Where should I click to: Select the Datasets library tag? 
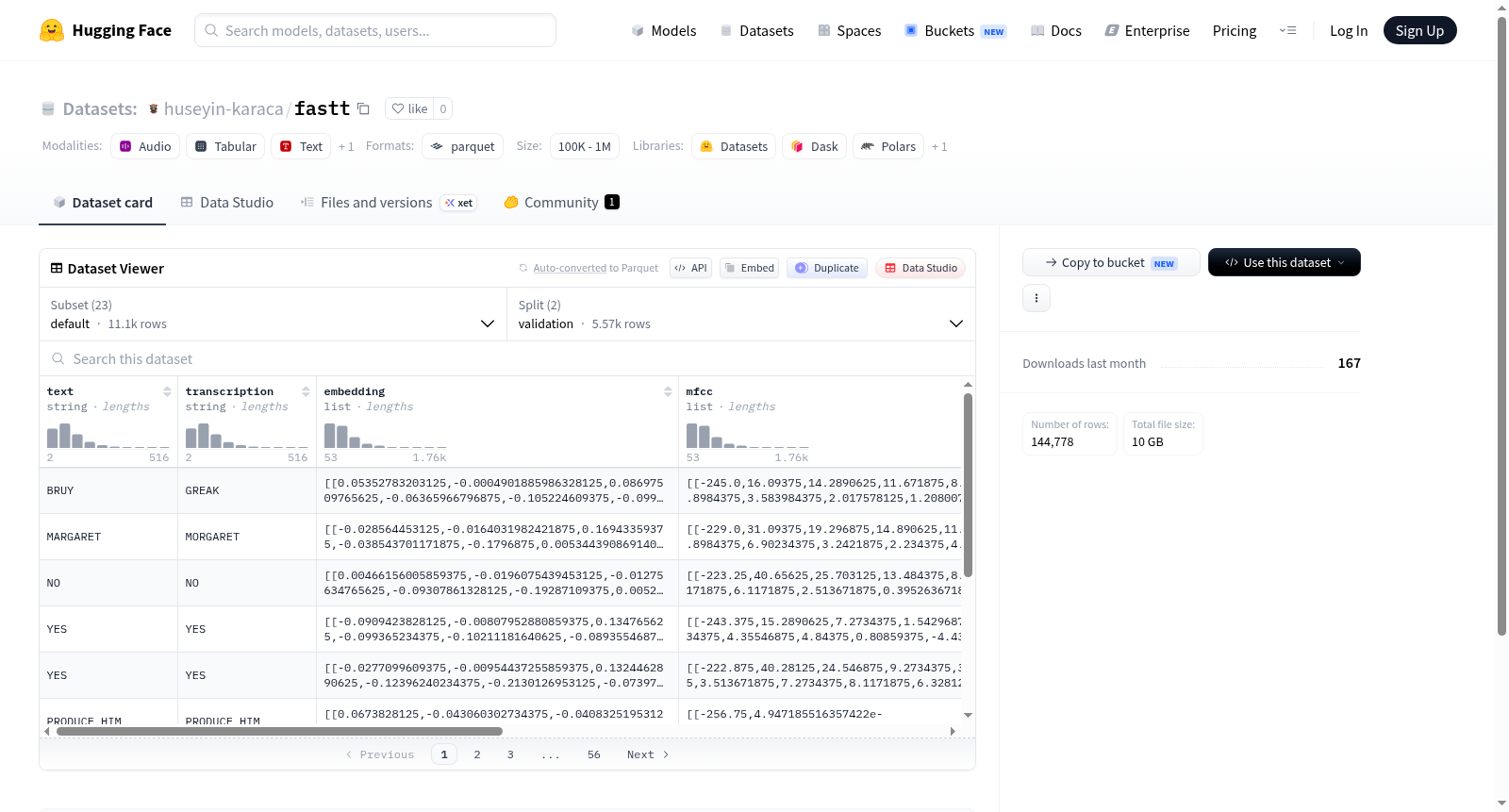pos(734,146)
